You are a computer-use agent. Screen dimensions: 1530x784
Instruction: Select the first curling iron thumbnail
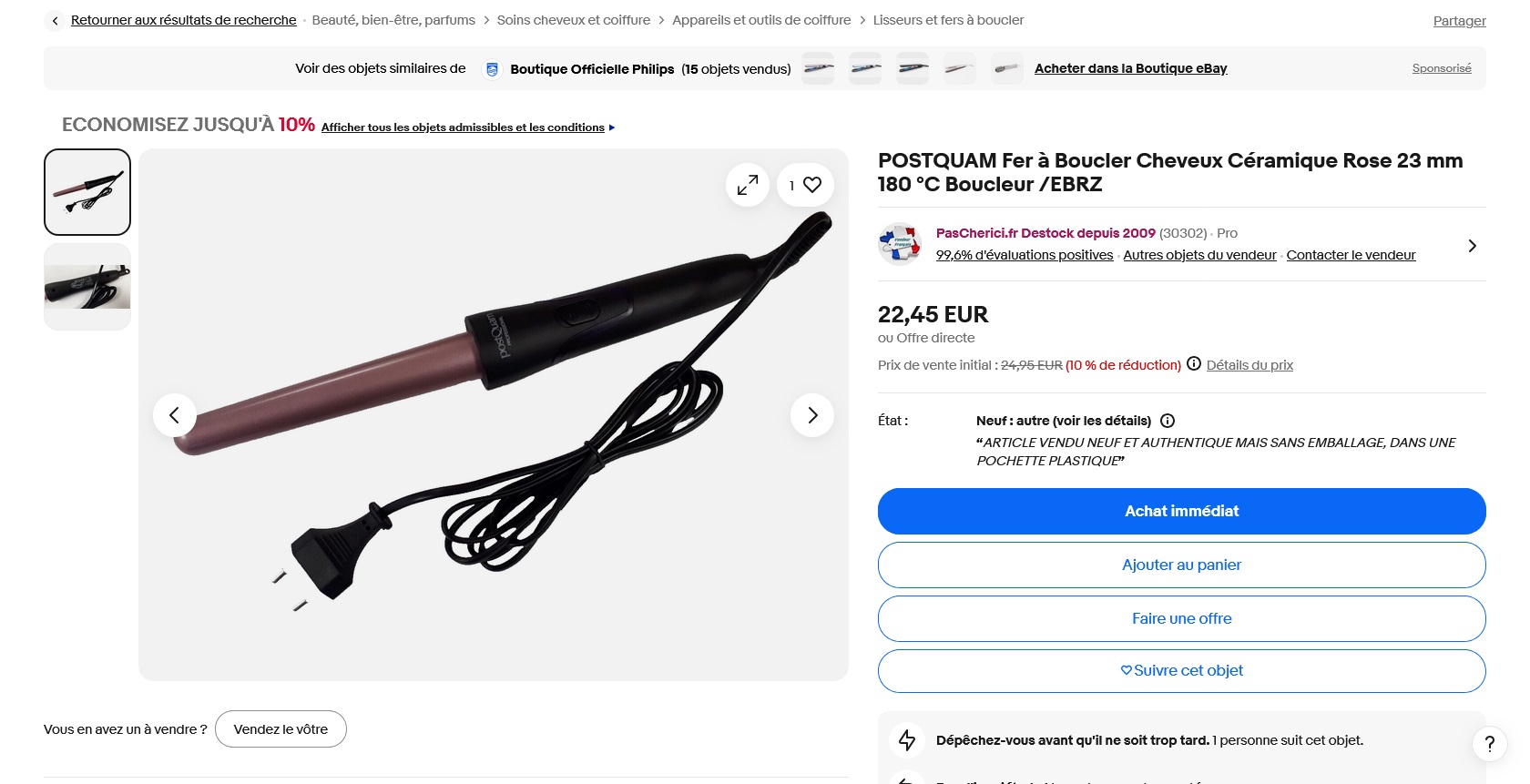coord(87,192)
